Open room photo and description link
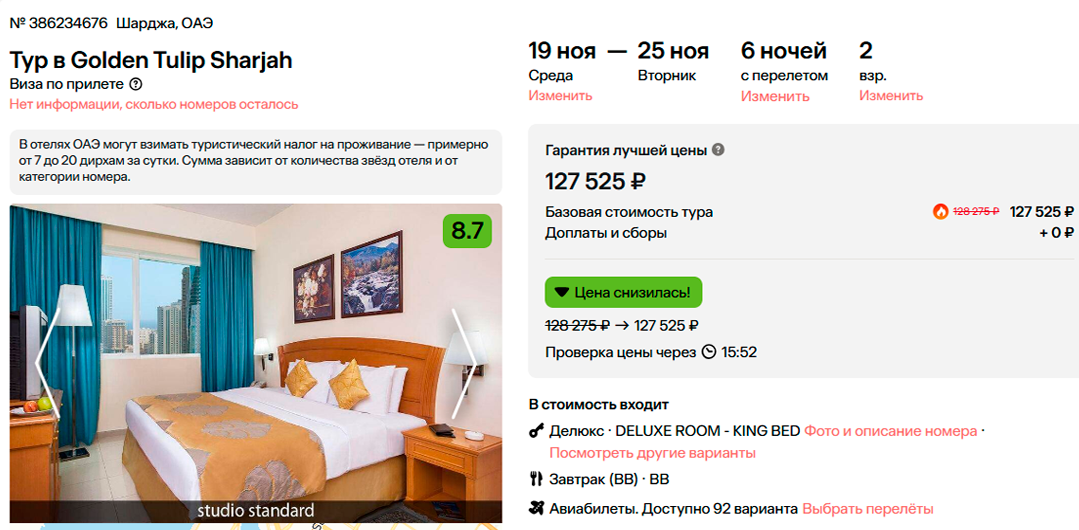This screenshot has height=530, width=1079. 890,431
